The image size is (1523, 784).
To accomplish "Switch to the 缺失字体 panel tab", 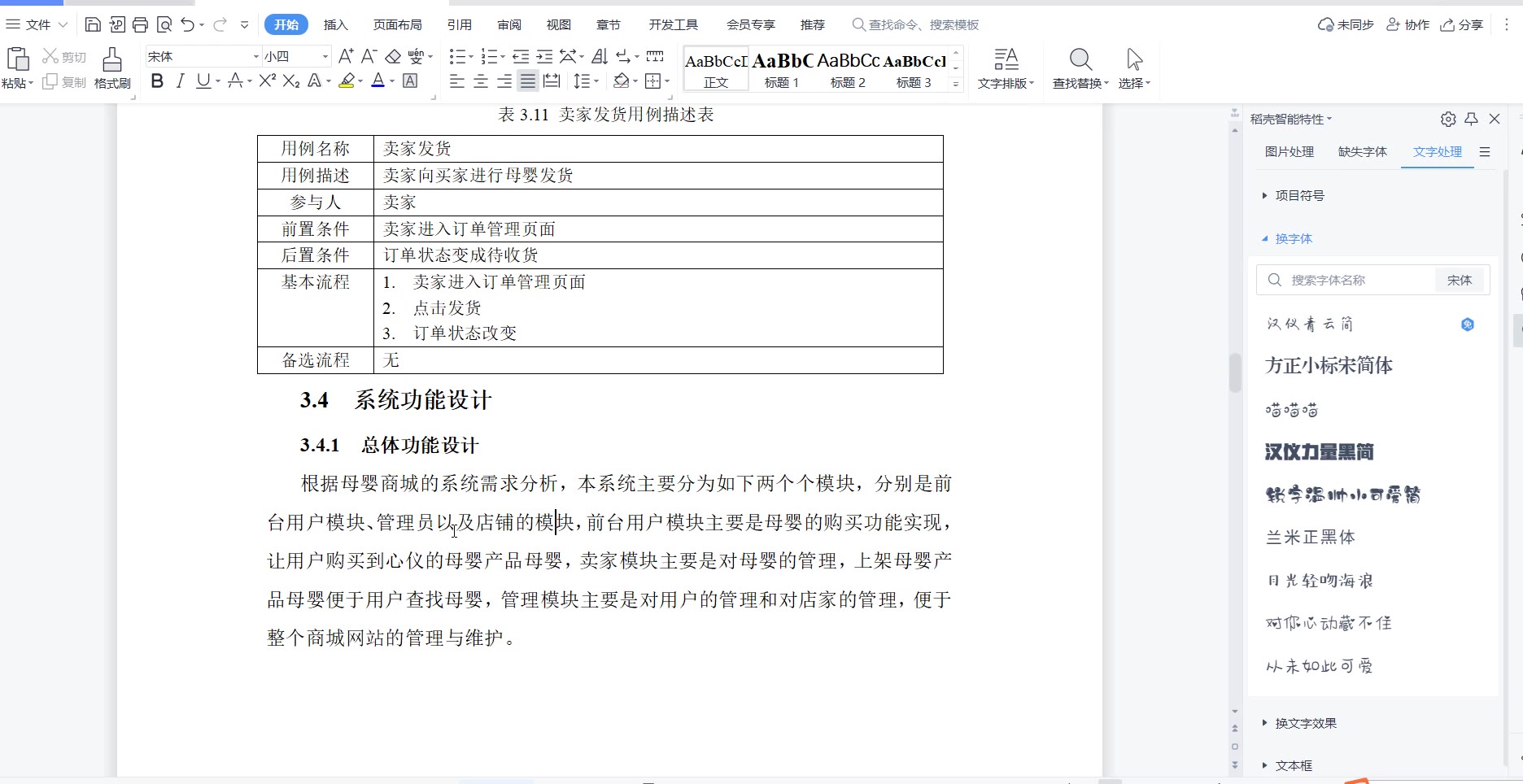I will point(1363,151).
